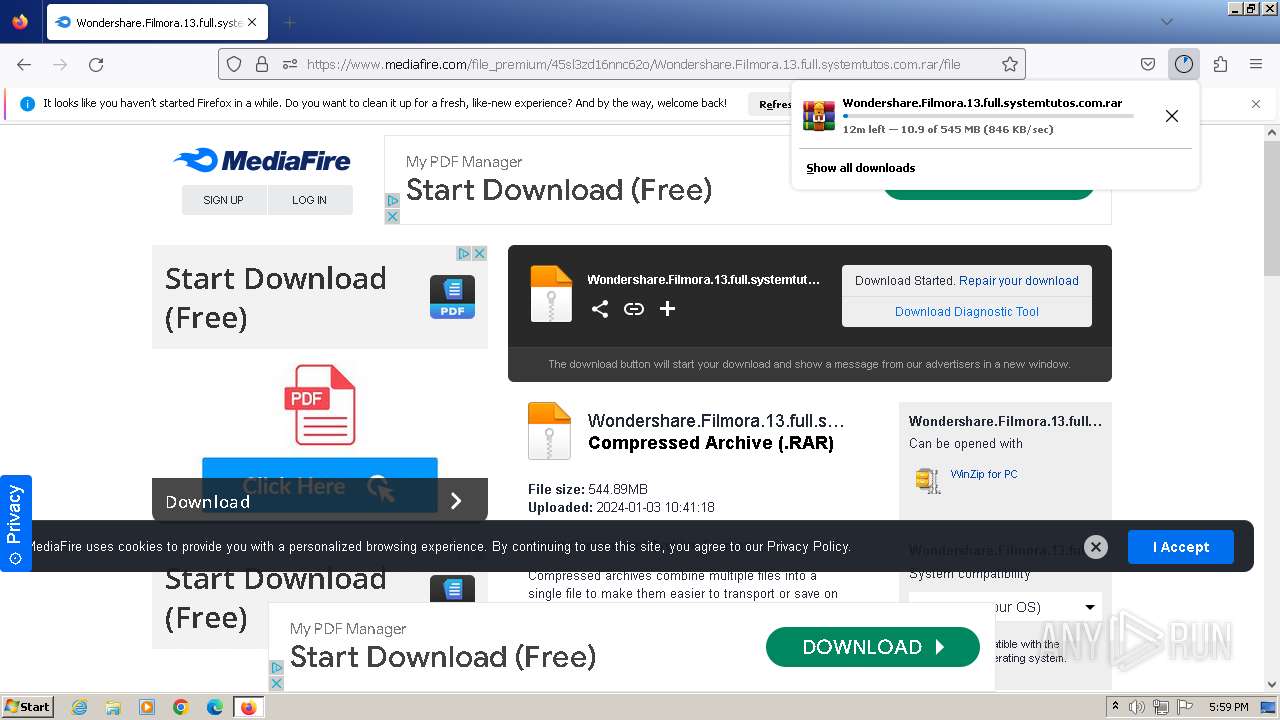1280x720 pixels.
Task: Close the Wondershare.Filmora tab
Action: click(x=251, y=22)
